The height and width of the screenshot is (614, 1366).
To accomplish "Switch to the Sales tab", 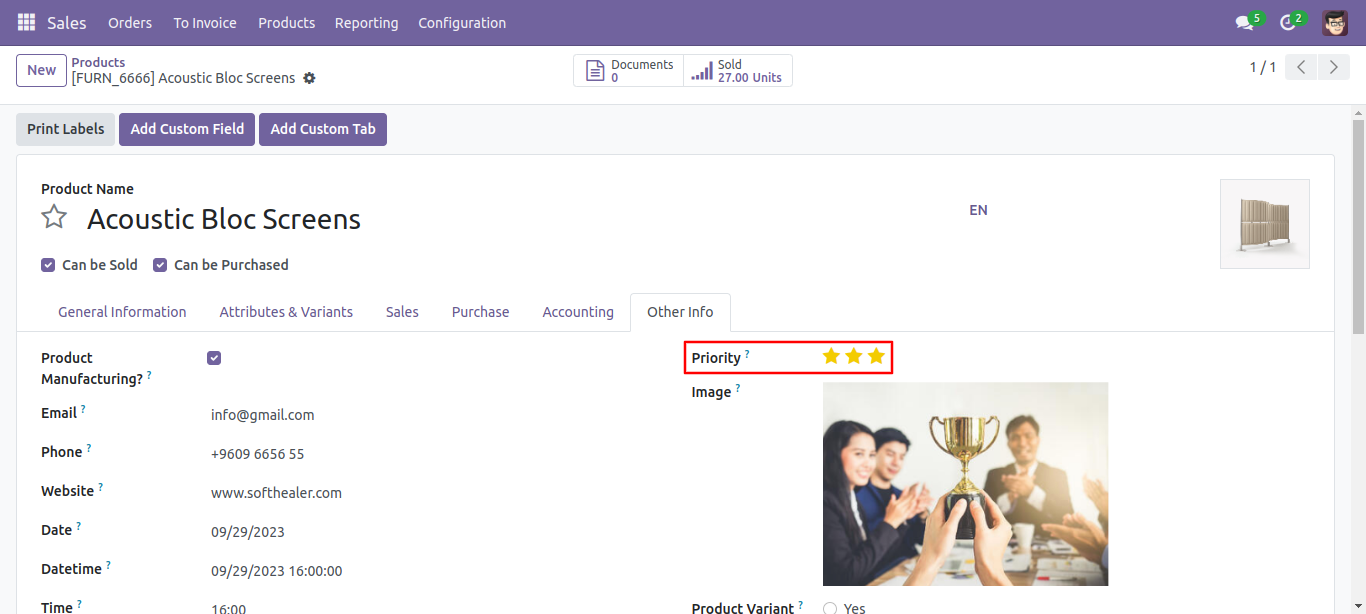I will (x=402, y=312).
